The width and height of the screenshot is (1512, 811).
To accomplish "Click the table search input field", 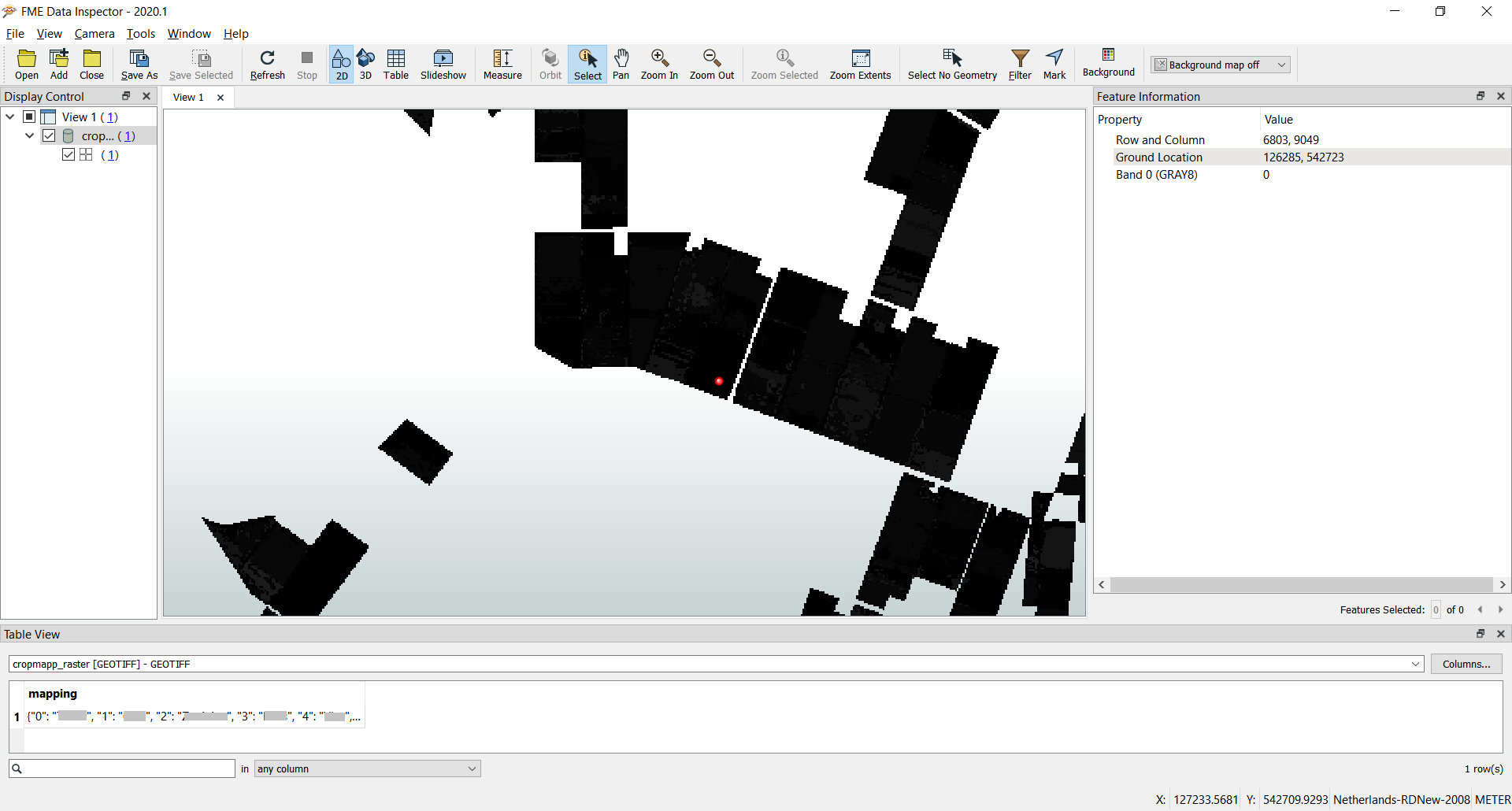I will click(122, 768).
